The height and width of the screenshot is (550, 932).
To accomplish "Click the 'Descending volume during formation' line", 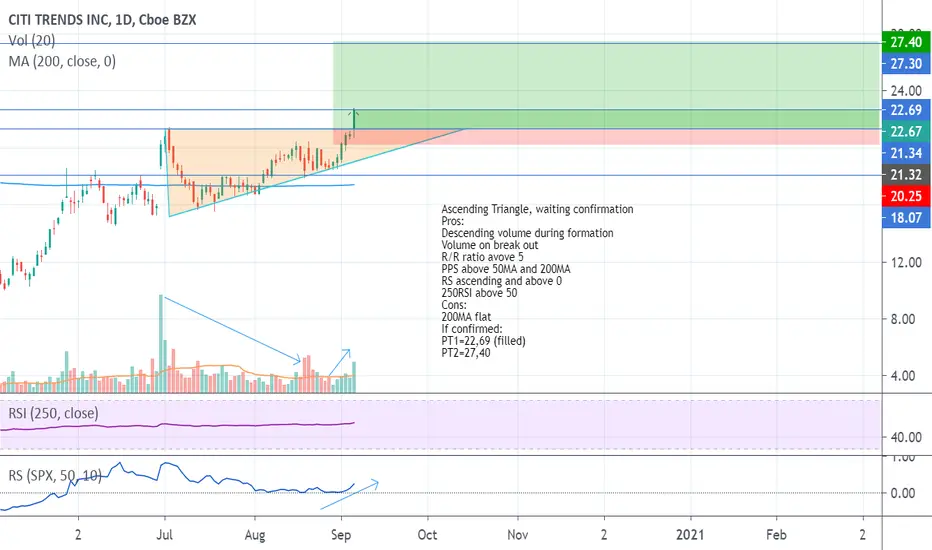I will tap(527, 233).
